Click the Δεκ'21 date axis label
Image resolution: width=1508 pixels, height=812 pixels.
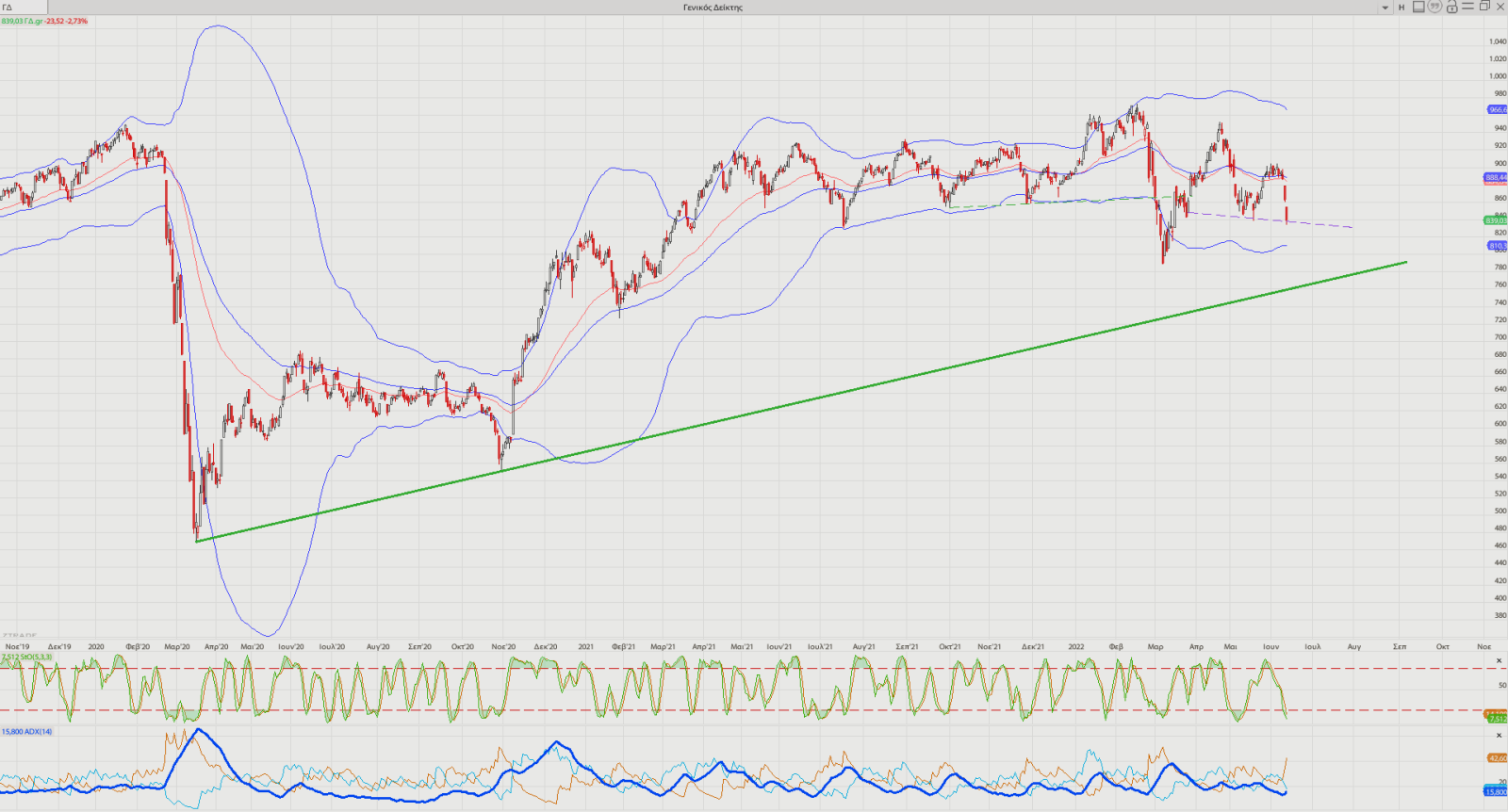coord(1033,647)
